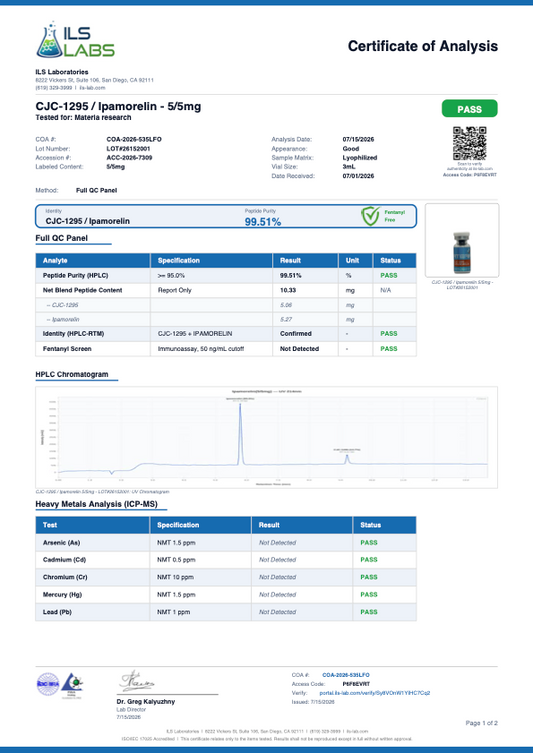533x753 pixels.
Task: Click the lot number LOT#26152001 value
Action: coord(128,149)
